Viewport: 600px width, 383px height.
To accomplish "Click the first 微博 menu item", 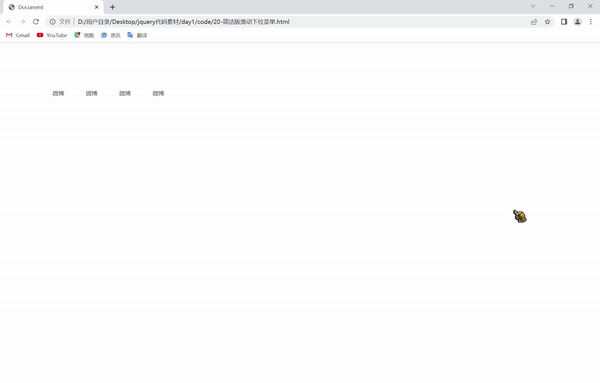I will pyautogui.click(x=58, y=93).
